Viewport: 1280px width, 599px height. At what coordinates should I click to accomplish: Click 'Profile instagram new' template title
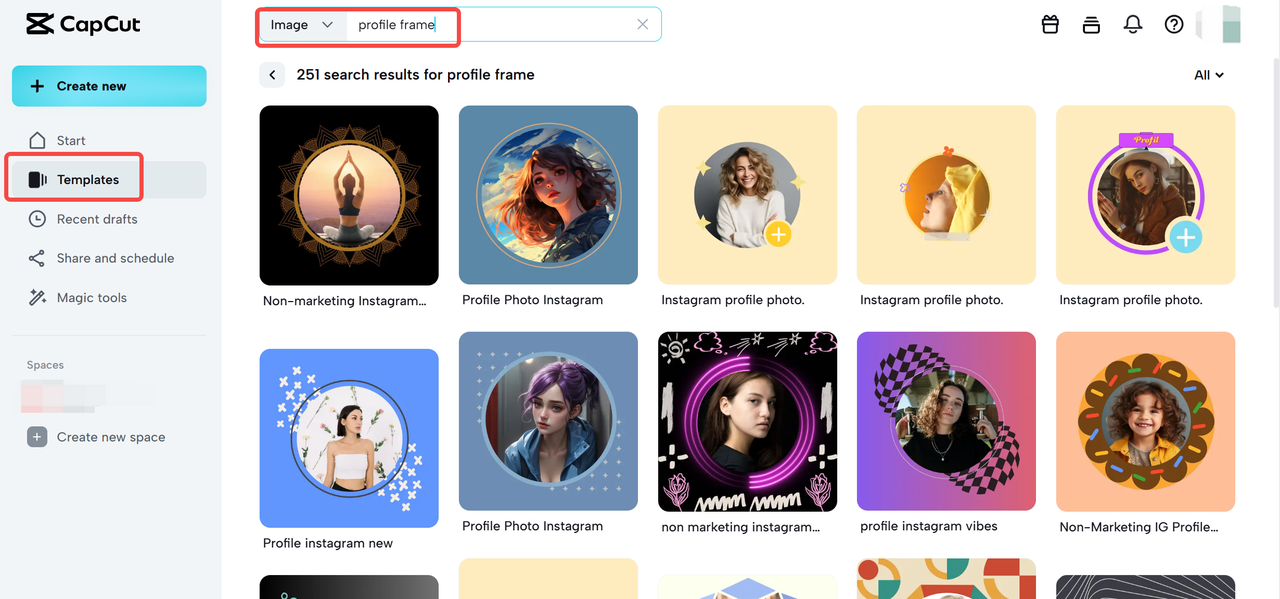point(328,543)
